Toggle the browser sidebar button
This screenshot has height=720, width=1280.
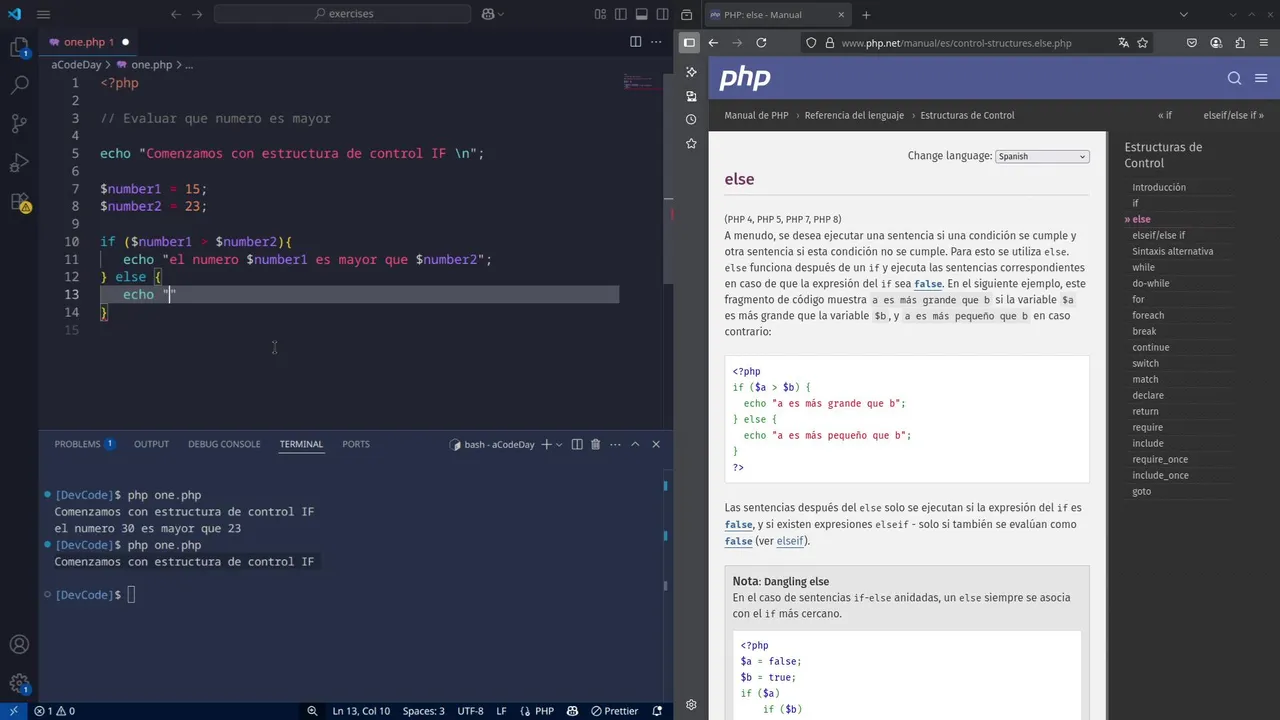689,43
